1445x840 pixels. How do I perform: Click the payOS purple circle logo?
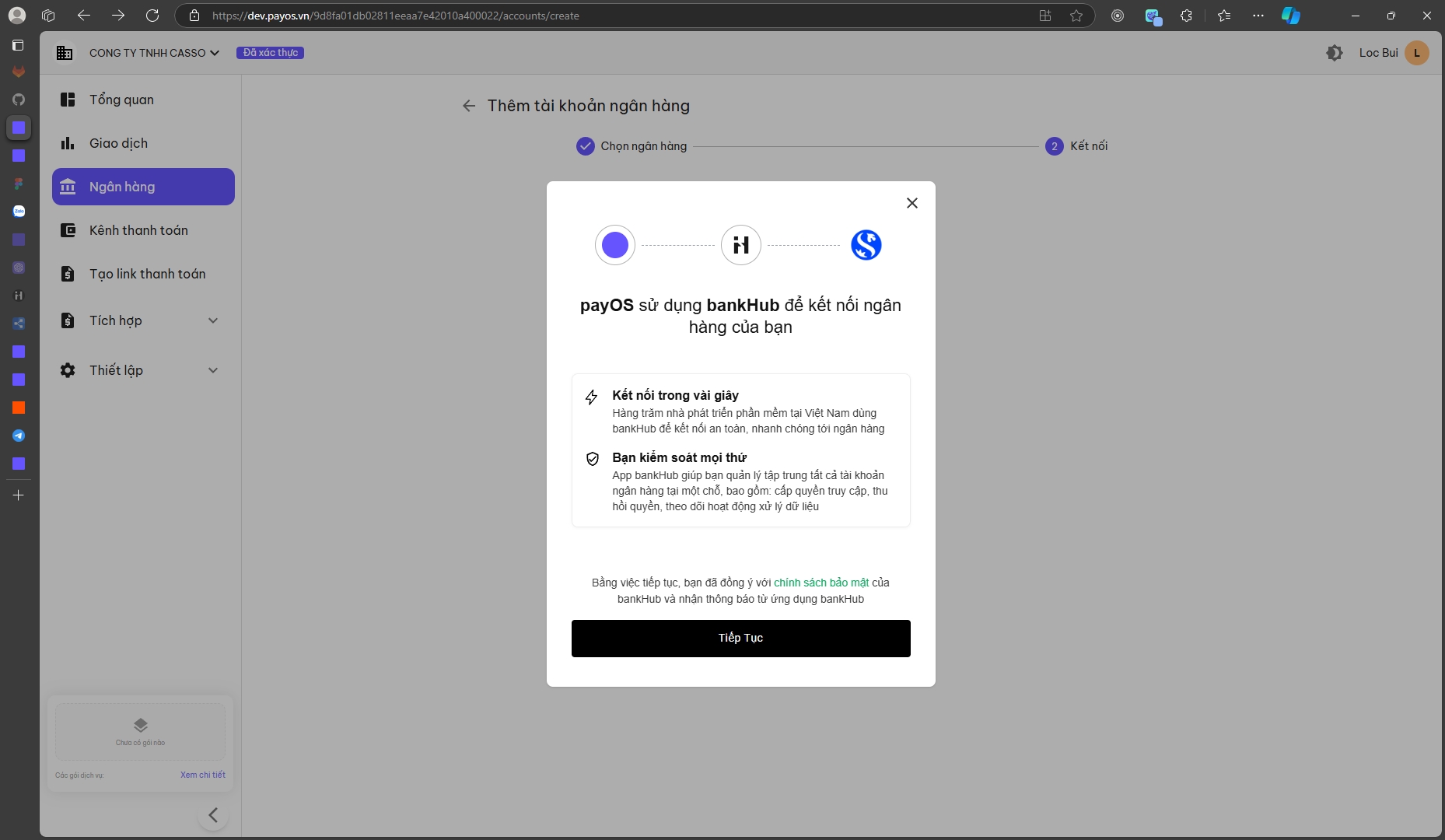coord(615,245)
